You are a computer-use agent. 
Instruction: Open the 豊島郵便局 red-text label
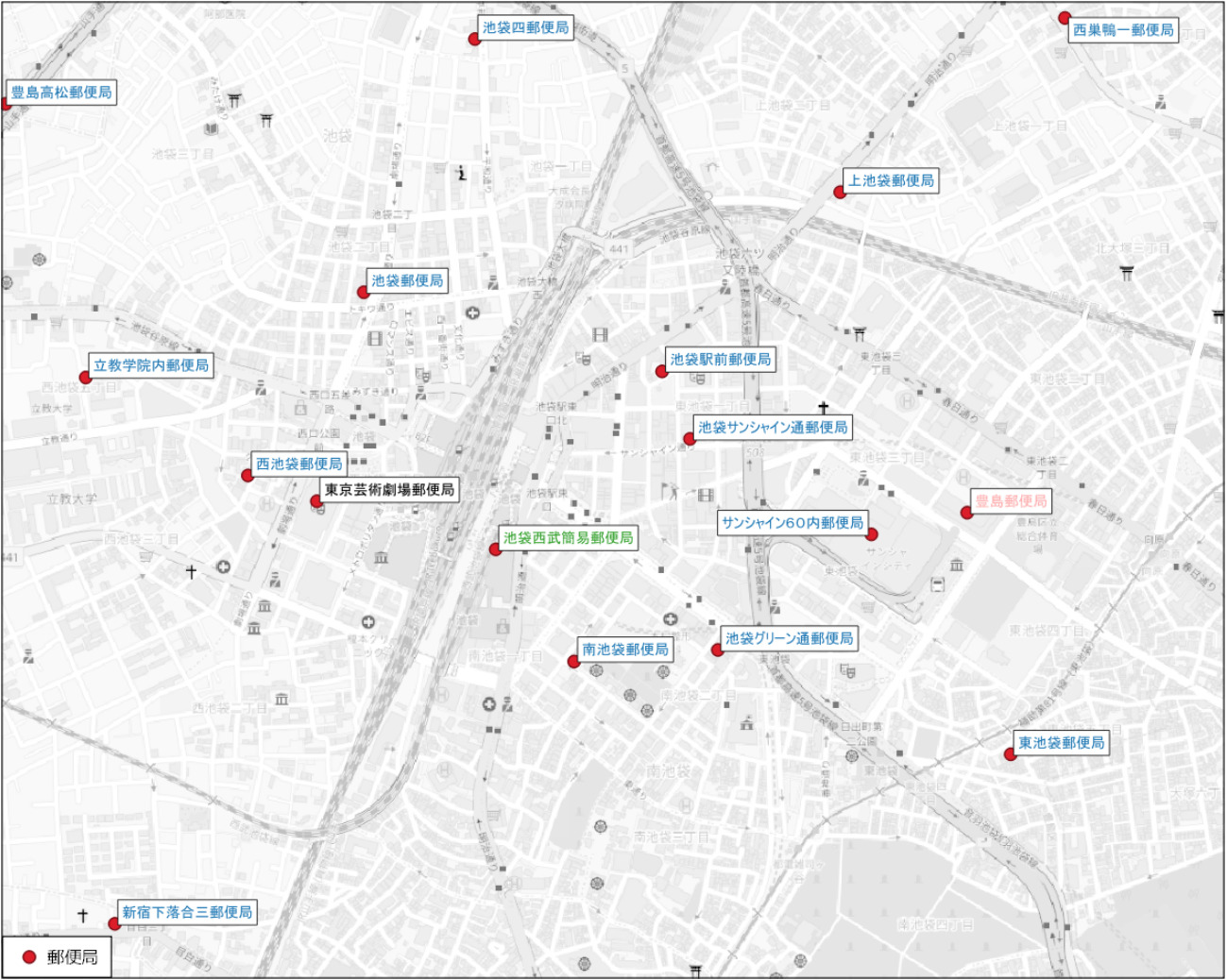tap(1011, 500)
